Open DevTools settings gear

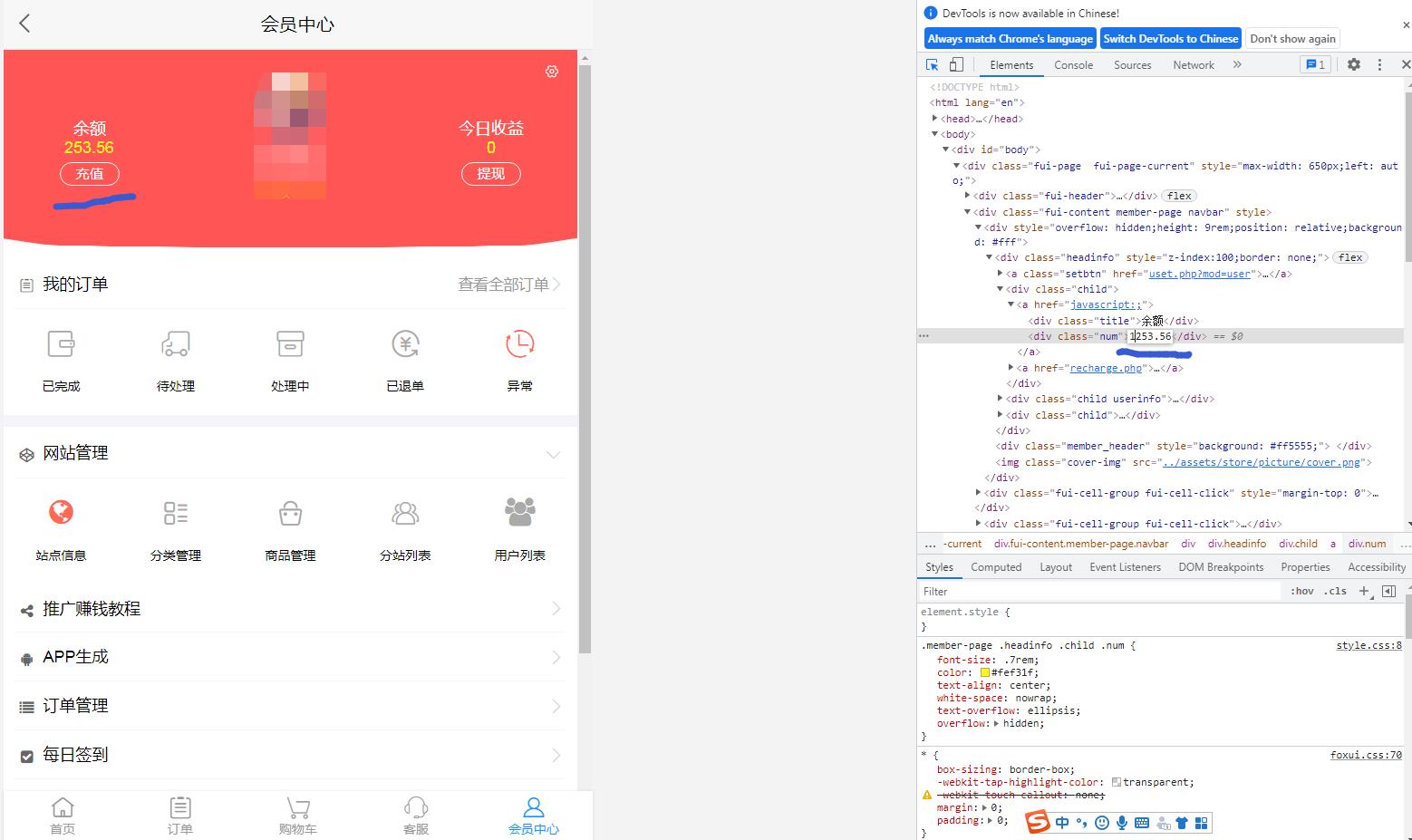click(x=1353, y=65)
